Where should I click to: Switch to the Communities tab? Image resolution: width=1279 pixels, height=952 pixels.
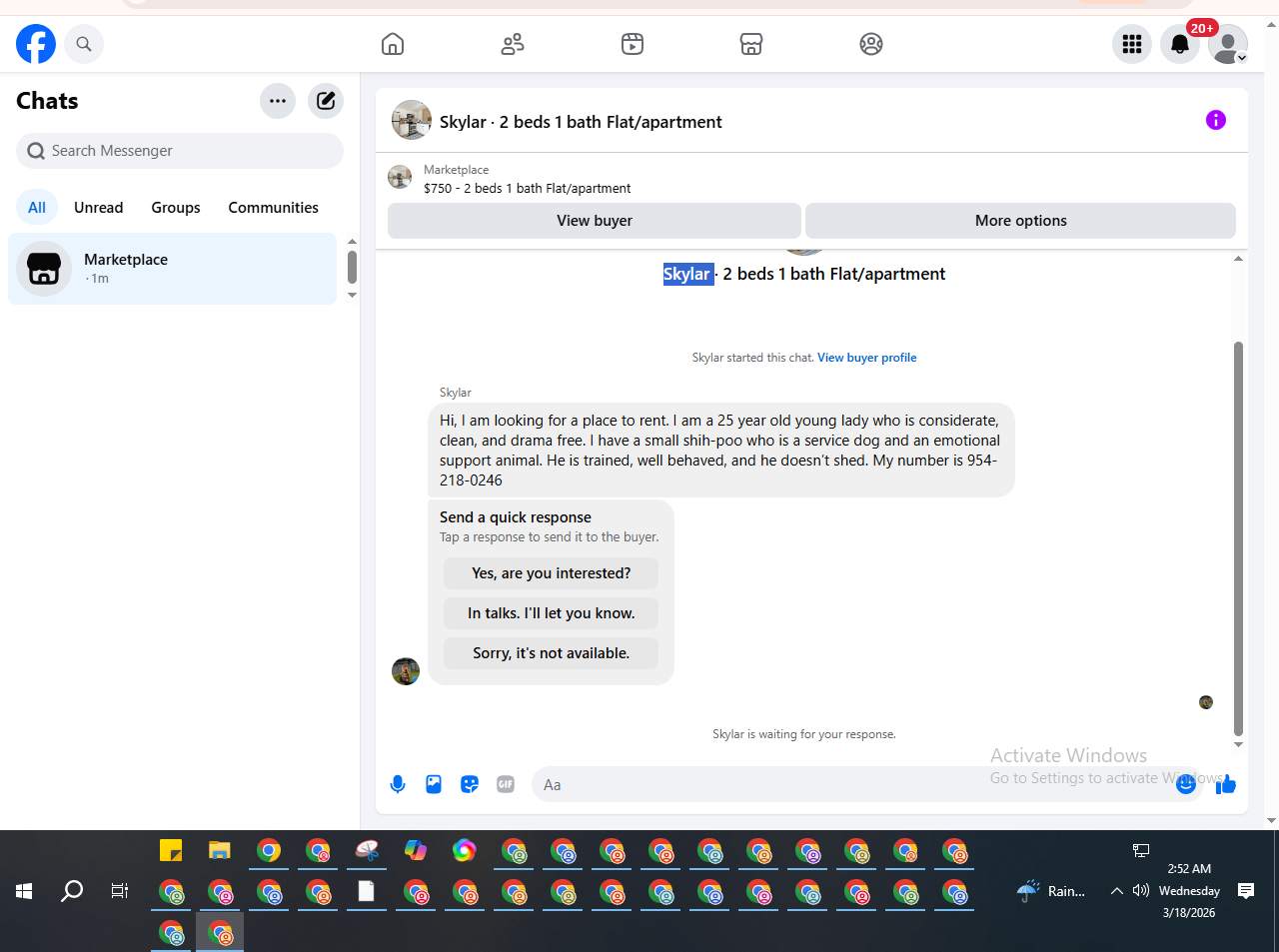(273, 208)
